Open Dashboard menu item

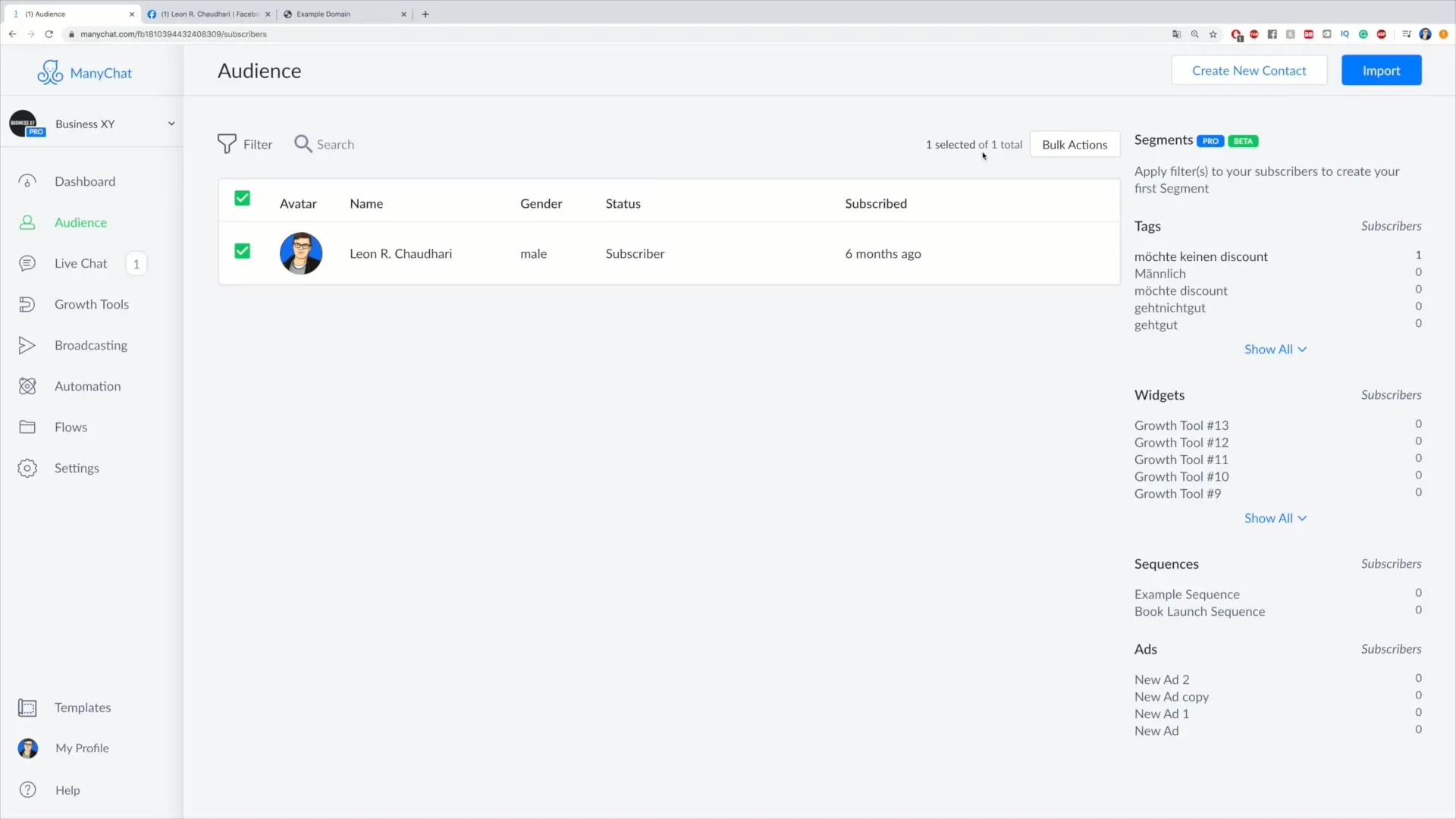pos(85,181)
